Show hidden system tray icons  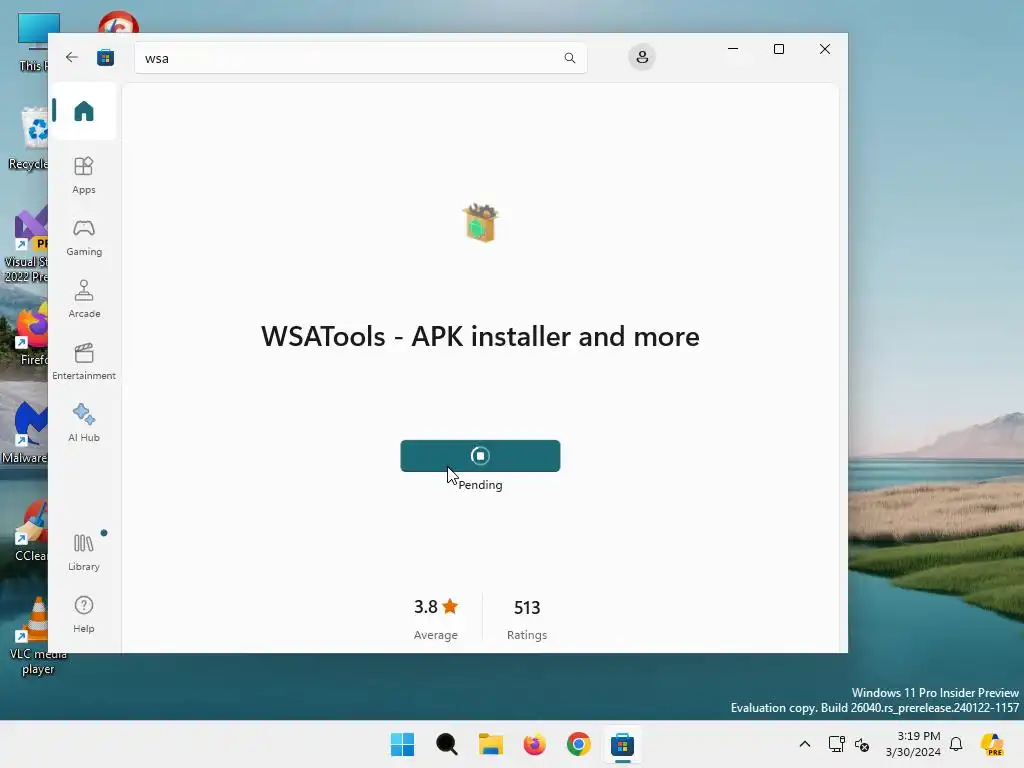click(x=805, y=744)
